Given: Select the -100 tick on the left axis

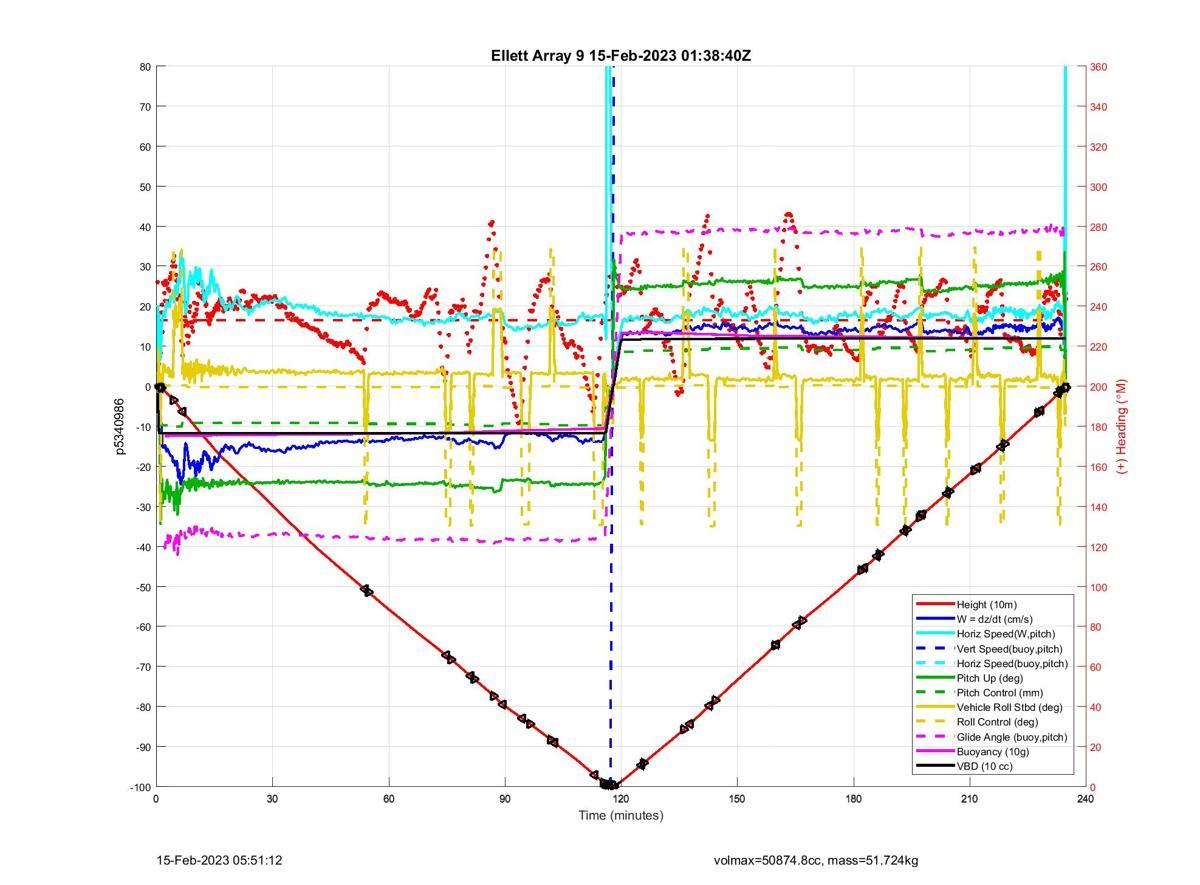Looking at the screenshot, I should click(x=139, y=787).
